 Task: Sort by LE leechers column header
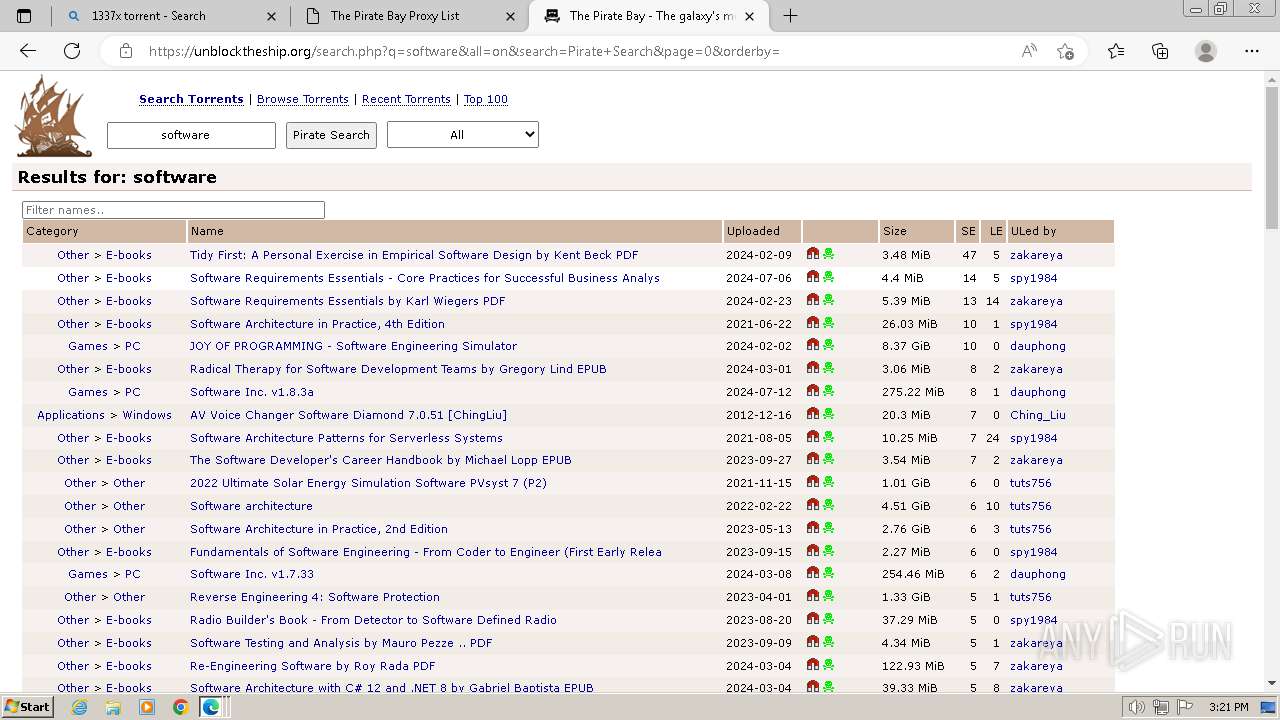click(995, 231)
